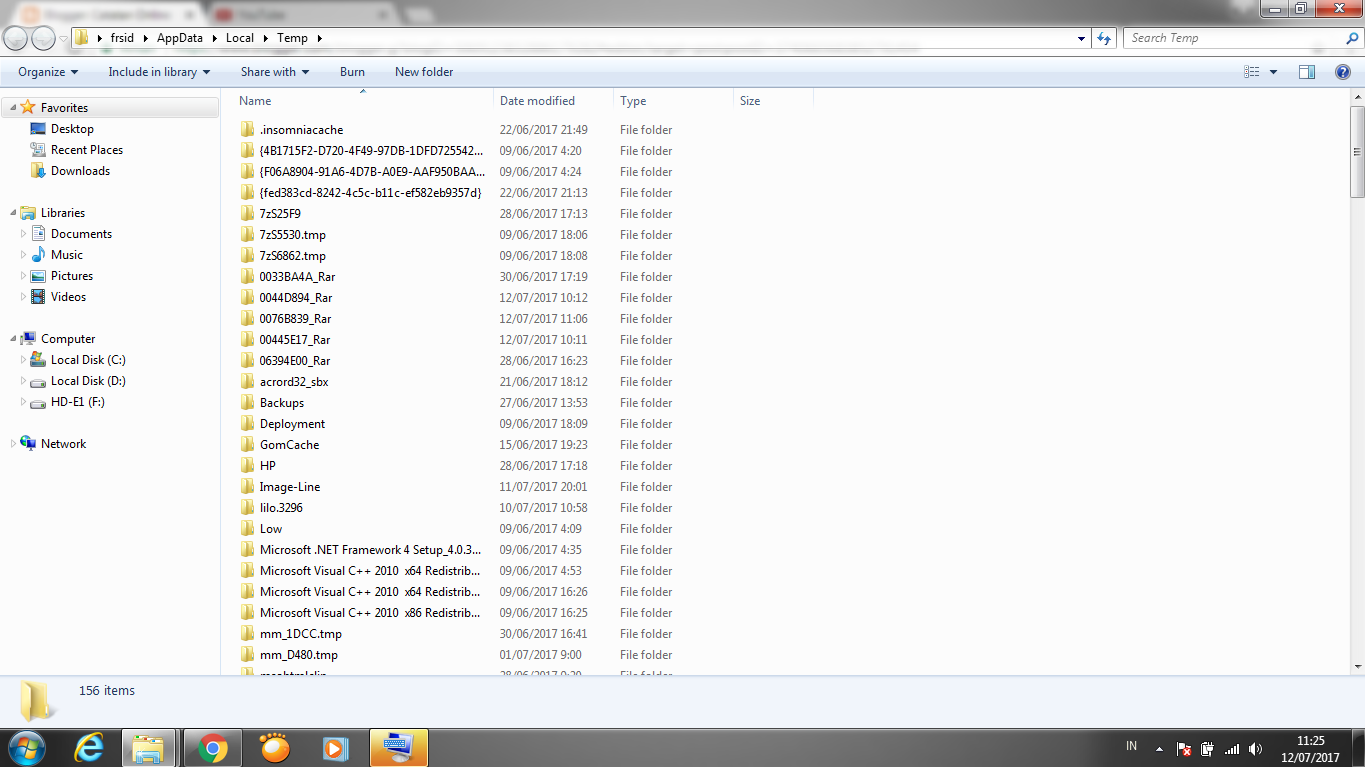Screen dimensions: 1365x767
Task: Toggle the preview pane
Action: [x=1307, y=71]
